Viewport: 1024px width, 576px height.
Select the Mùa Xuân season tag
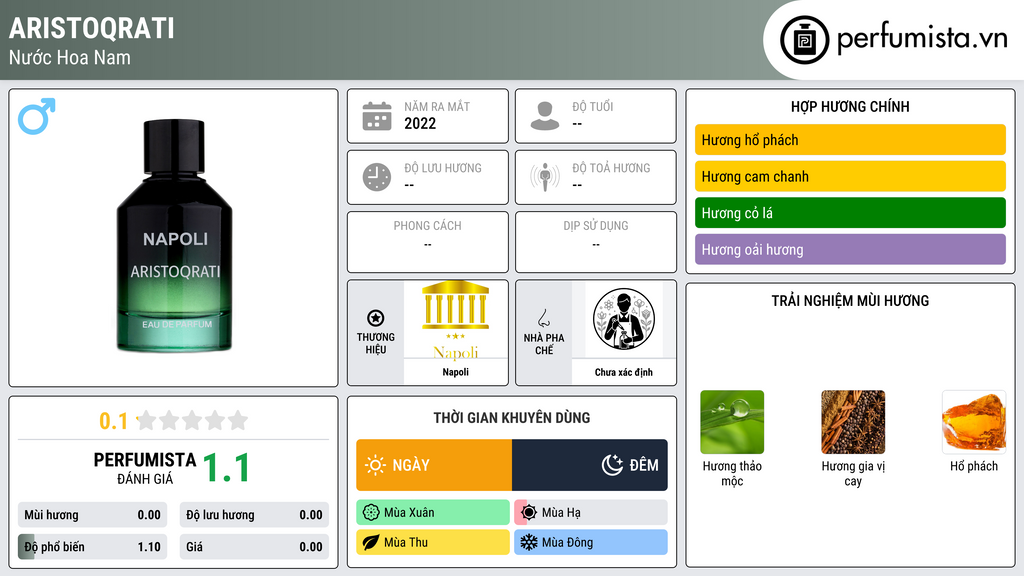pyautogui.click(x=433, y=513)
